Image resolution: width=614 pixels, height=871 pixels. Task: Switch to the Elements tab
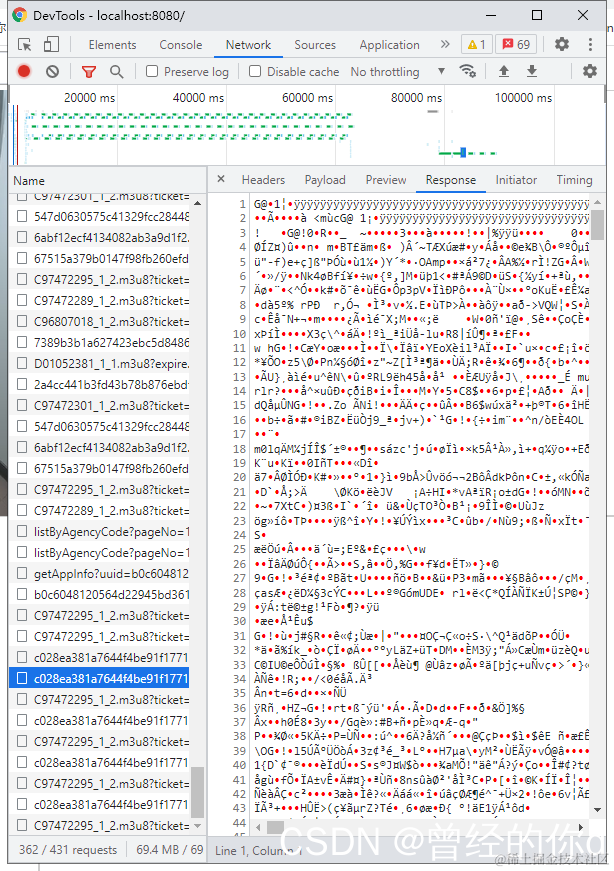click(x=112, y=45)
